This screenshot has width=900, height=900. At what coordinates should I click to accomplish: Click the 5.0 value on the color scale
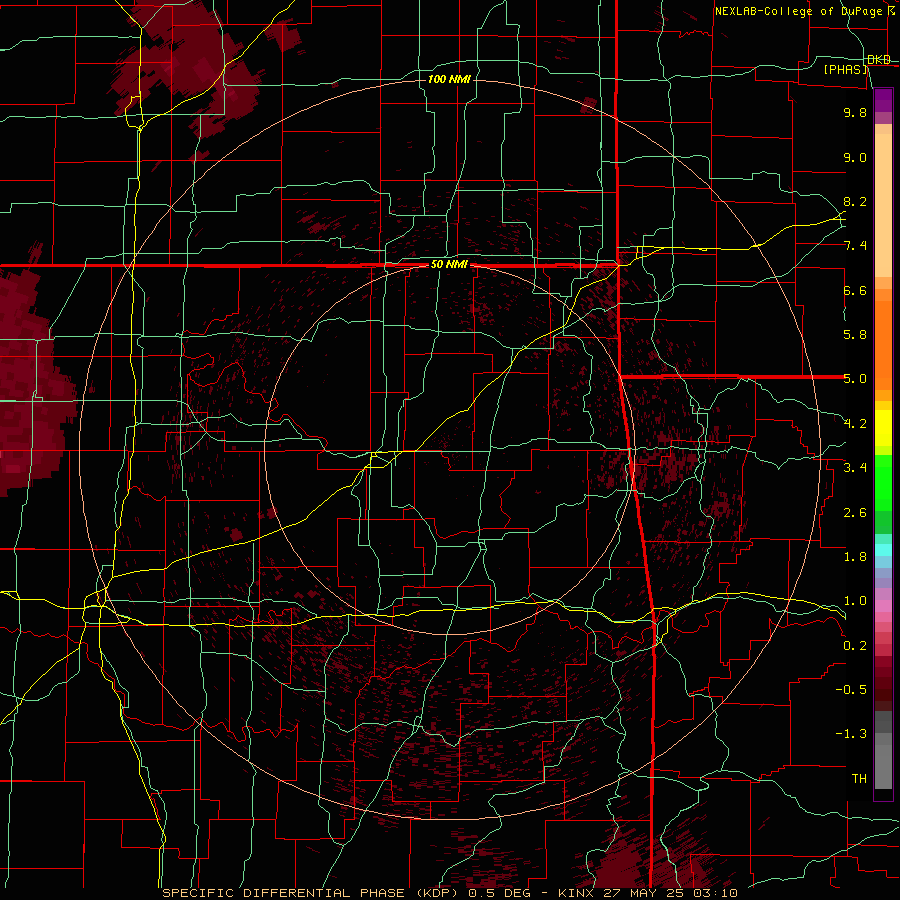(855, 379)
